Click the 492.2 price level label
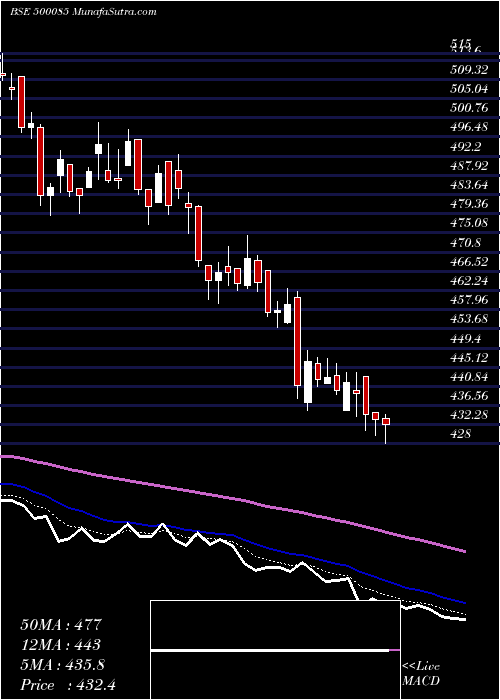 466,146
